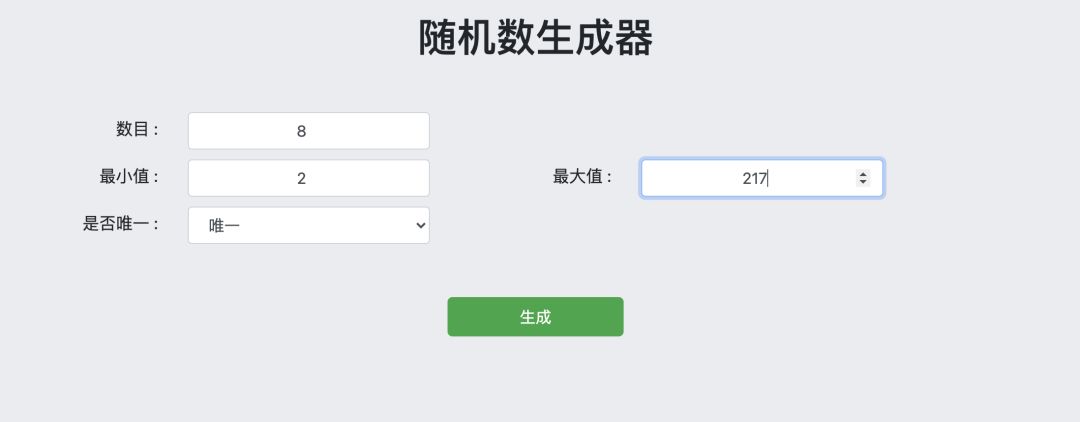Click the value 8 in count field
The height and width of the screenshot is (422, 1080).
[x=301, y=131]
